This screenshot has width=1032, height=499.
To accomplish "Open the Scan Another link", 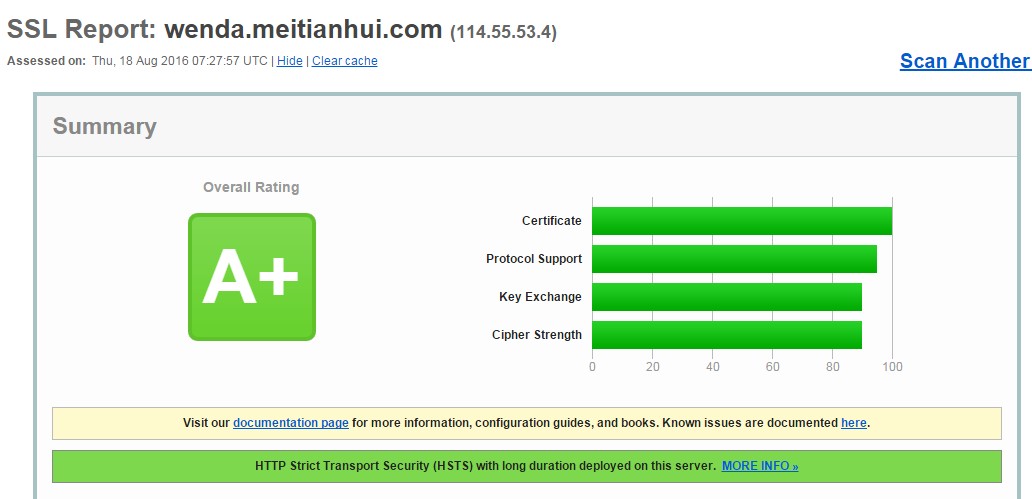I will pos(964,61).
